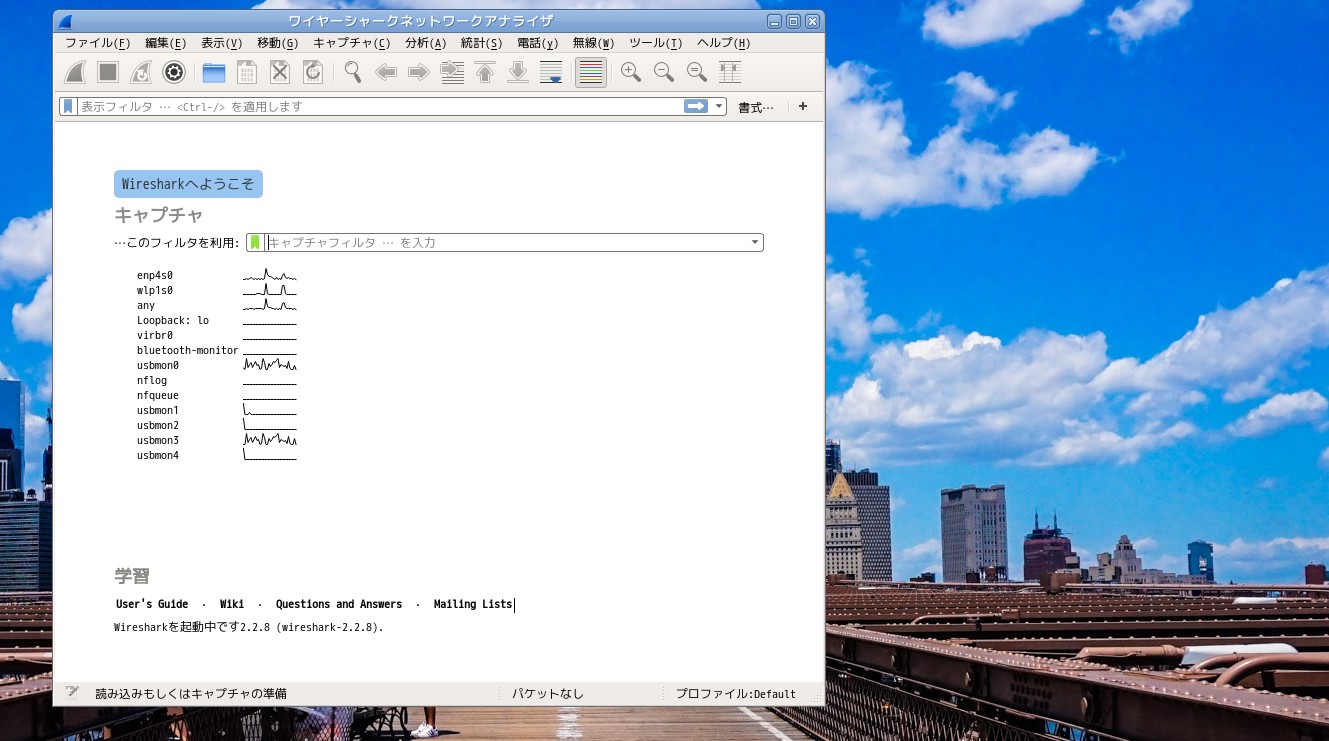
Task: Expand the capture filter dropdown
Action: 755,242
